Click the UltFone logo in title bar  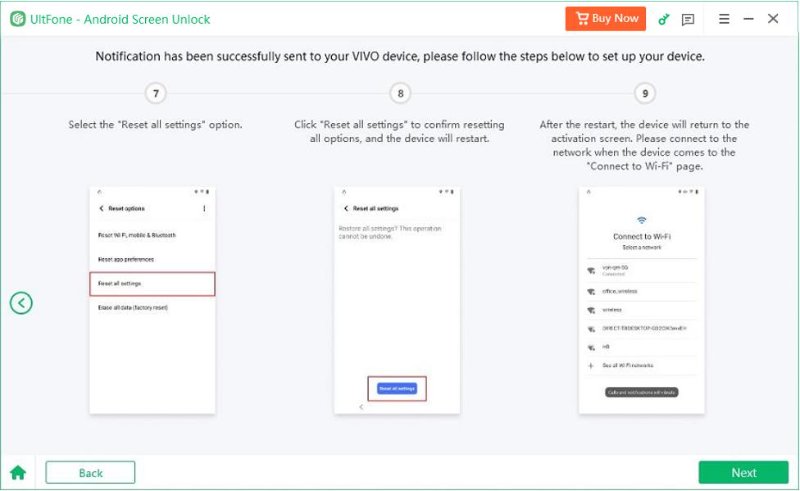pyautogui.click(x=18, y=19)
